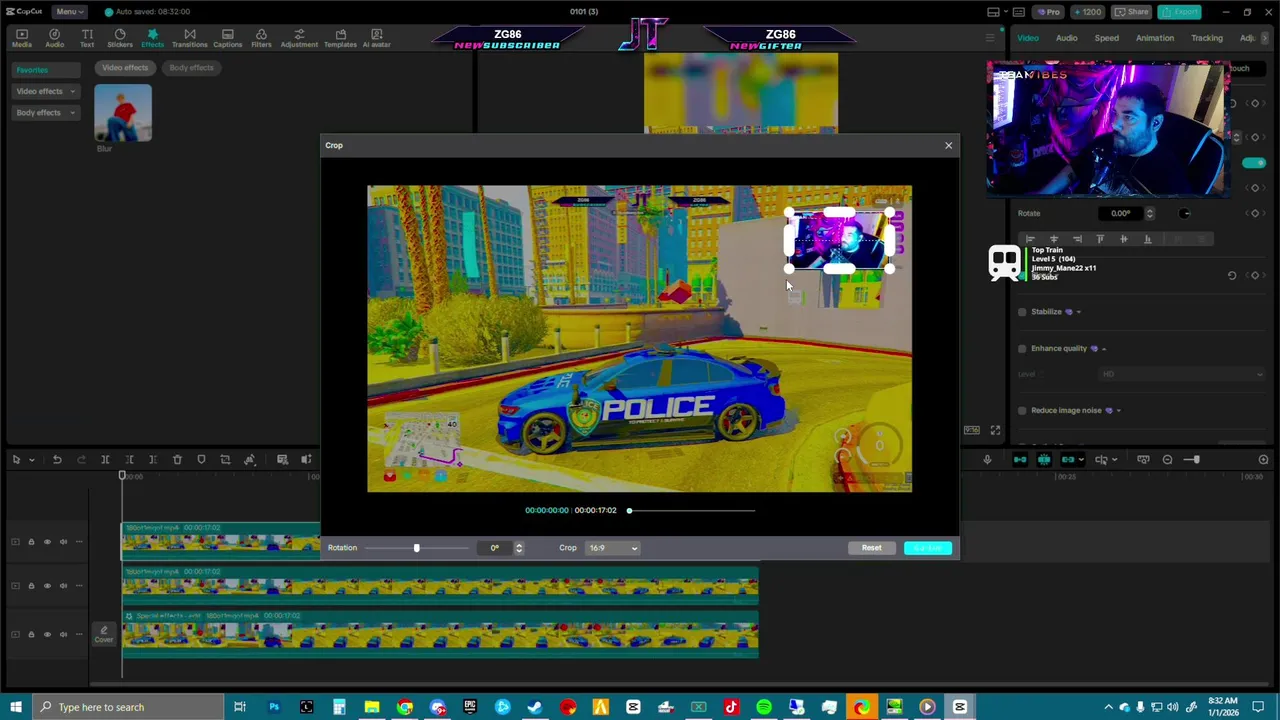Viewport: 1280px width, 720px height.
Task: Switch to the Audio tab in inspector
Action: pyautogui.click(x=1066, y=38)
